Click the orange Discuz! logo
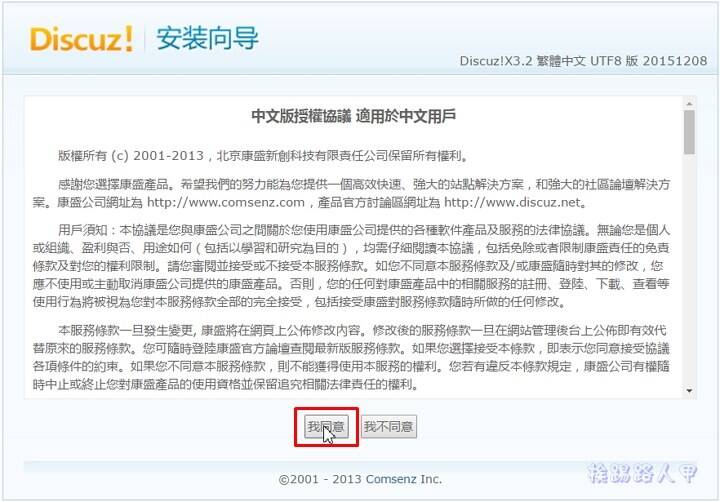The width and height of the screenshot is (720, 502). (82, 39)
